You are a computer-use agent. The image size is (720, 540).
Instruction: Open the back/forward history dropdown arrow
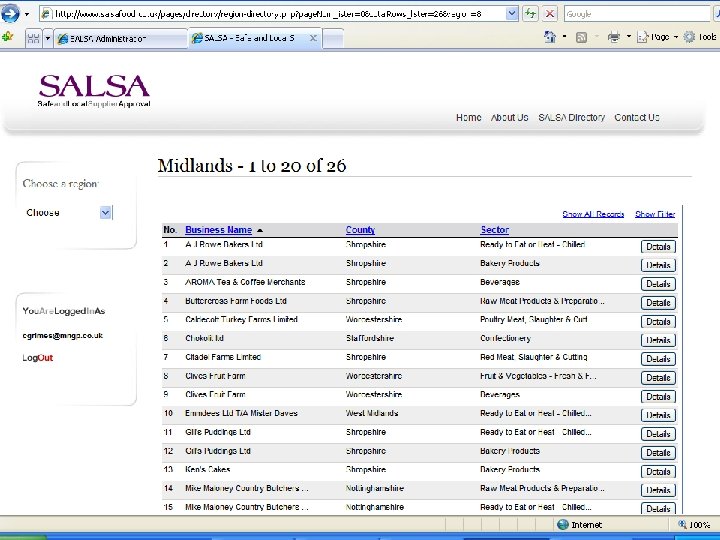point(27,14)
